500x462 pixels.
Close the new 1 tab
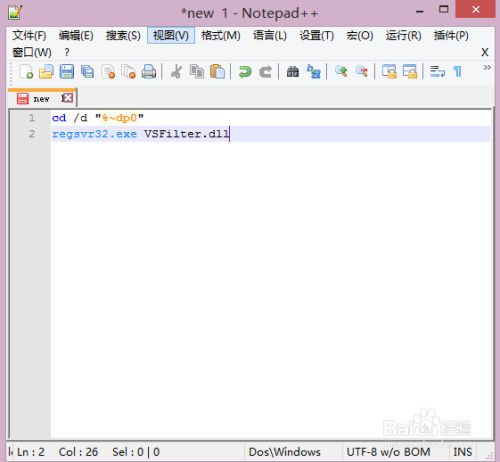click(x=68, y=98)
